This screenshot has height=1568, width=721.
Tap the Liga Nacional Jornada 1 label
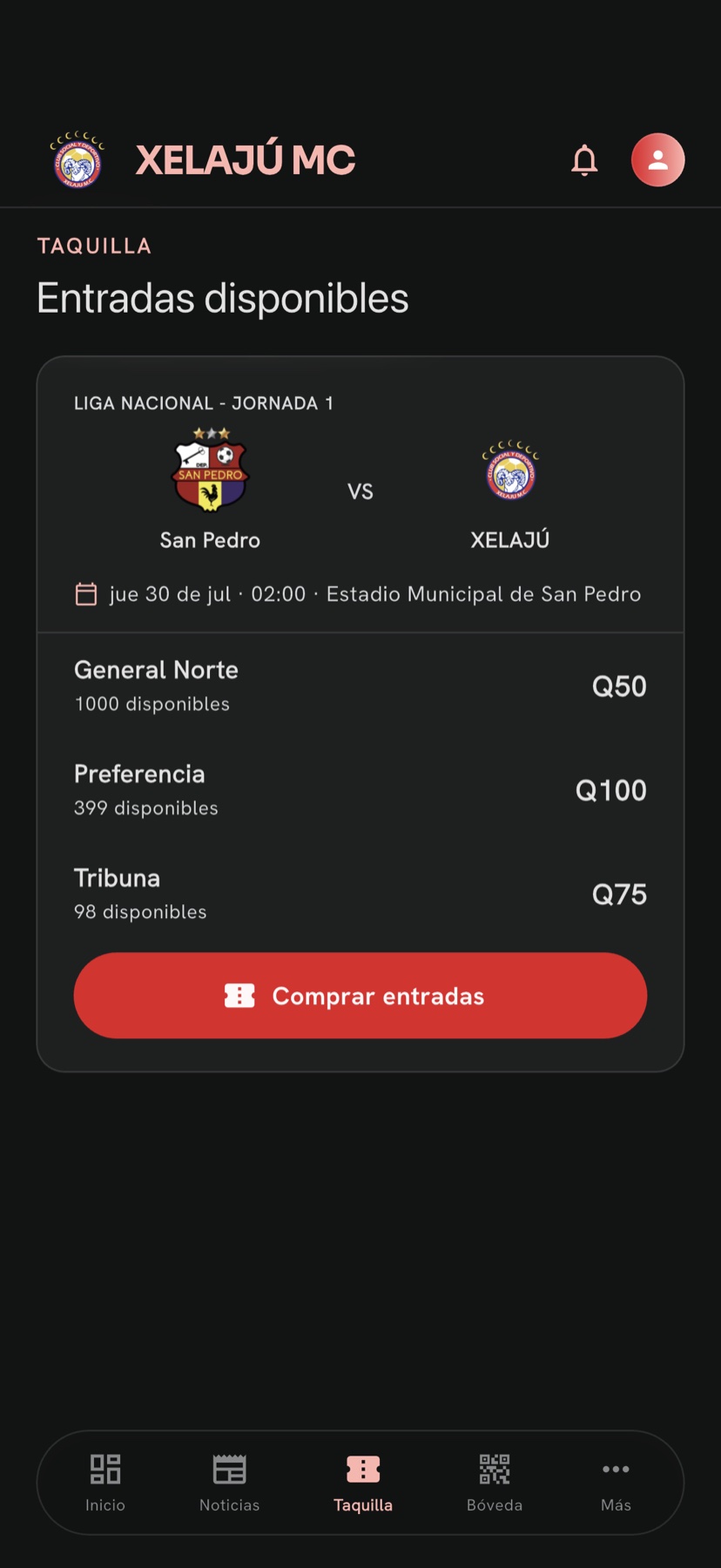(204, 403)
